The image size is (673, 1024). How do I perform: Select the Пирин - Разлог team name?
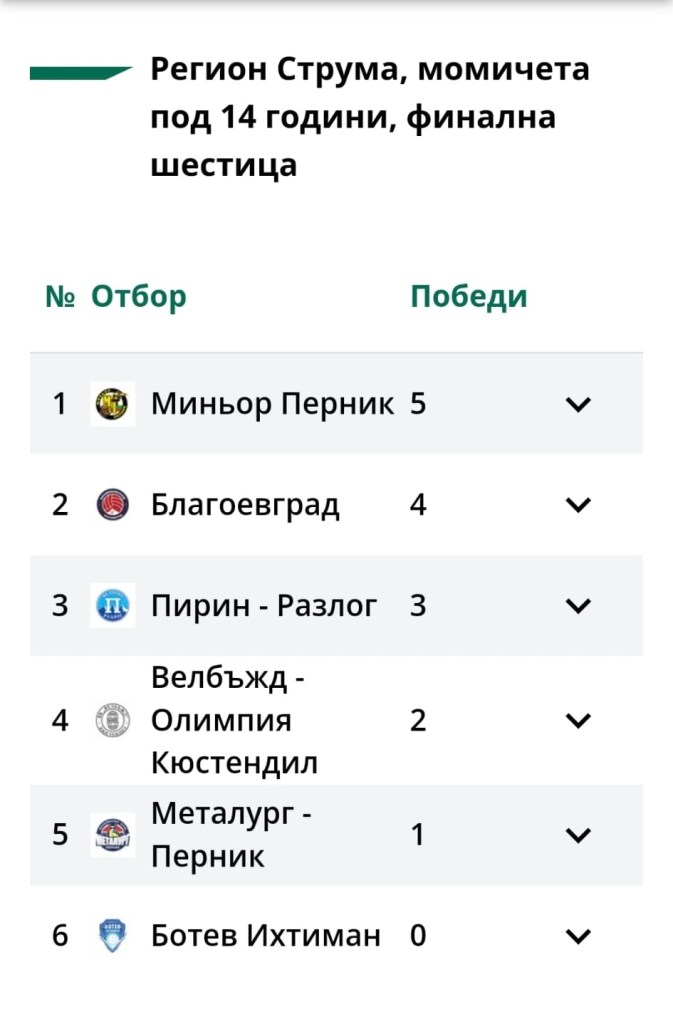pos(264,606)
